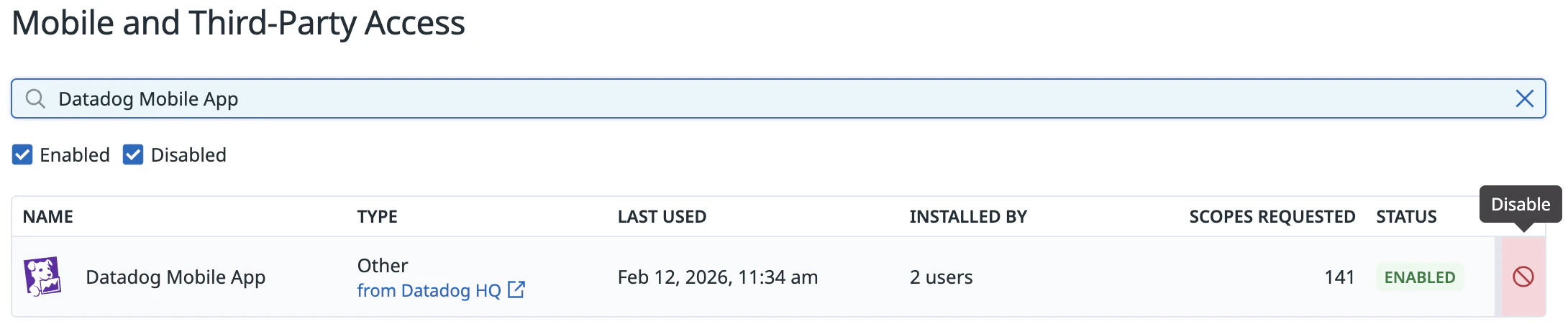Uncheck the Enabled filter checkbox
This screenshot has width=1568, height=324.
[x=22, y=154]
